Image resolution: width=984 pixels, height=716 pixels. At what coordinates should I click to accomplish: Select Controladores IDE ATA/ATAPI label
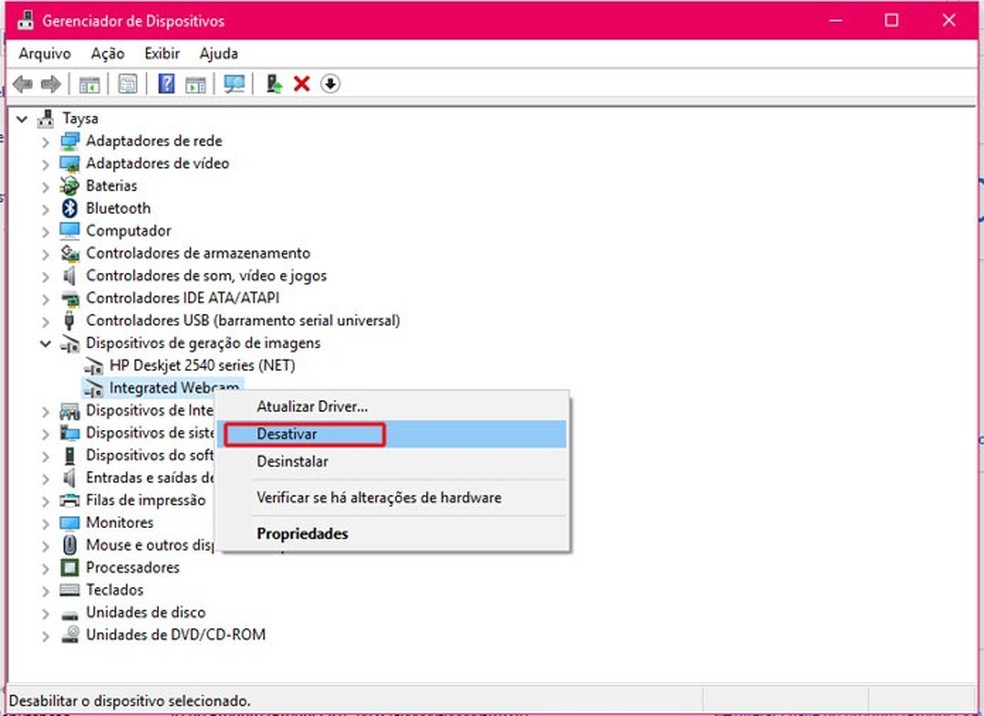pos(183,298)
